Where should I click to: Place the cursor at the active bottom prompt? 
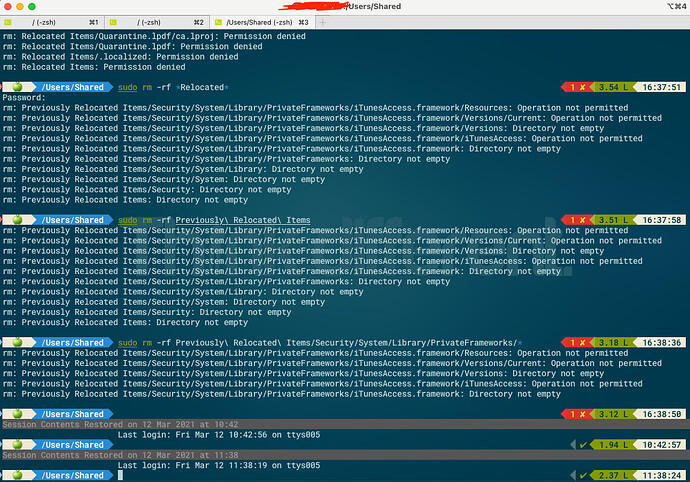click(x=119, y=475)
